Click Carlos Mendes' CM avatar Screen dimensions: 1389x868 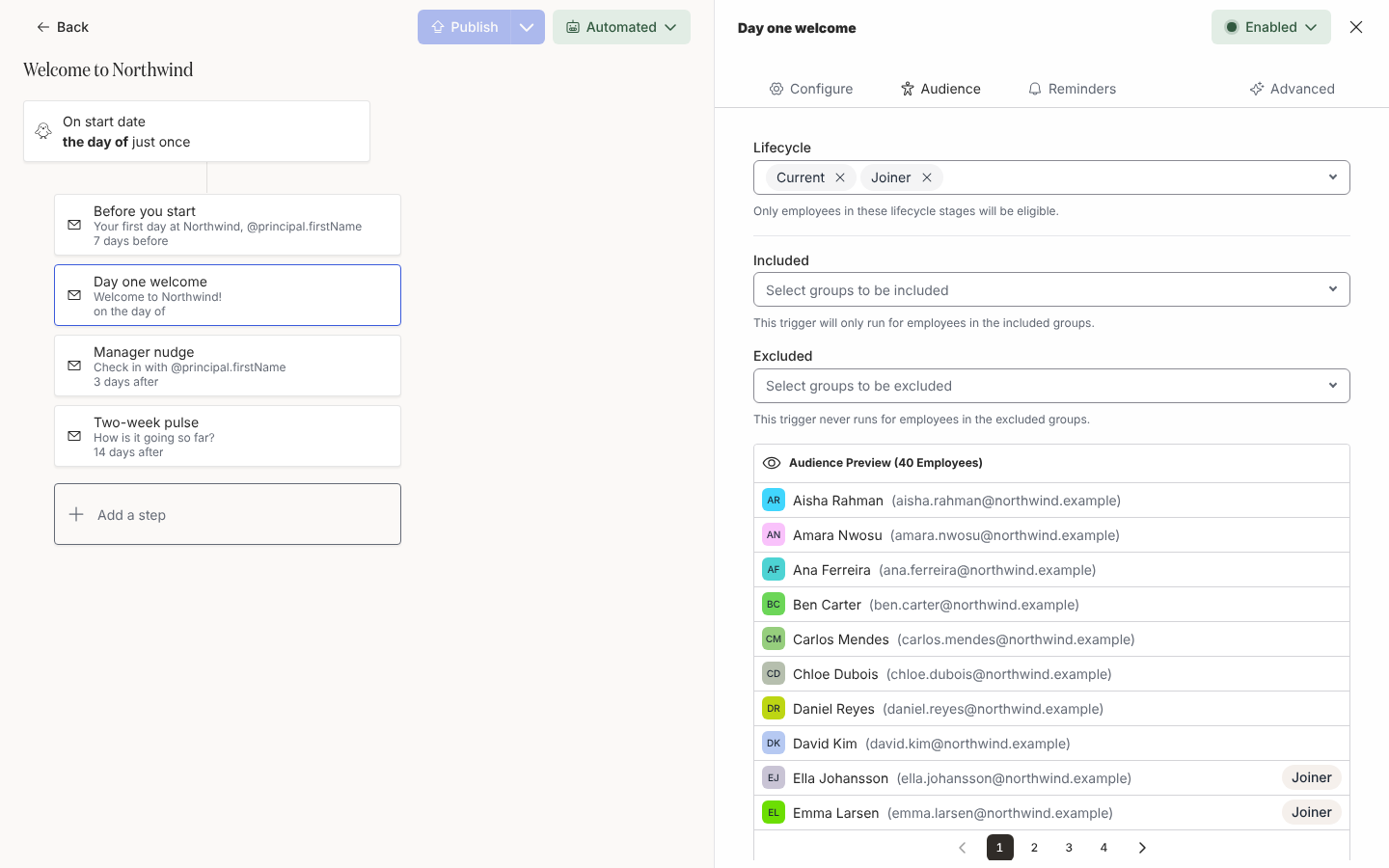(x=774, y=639)
